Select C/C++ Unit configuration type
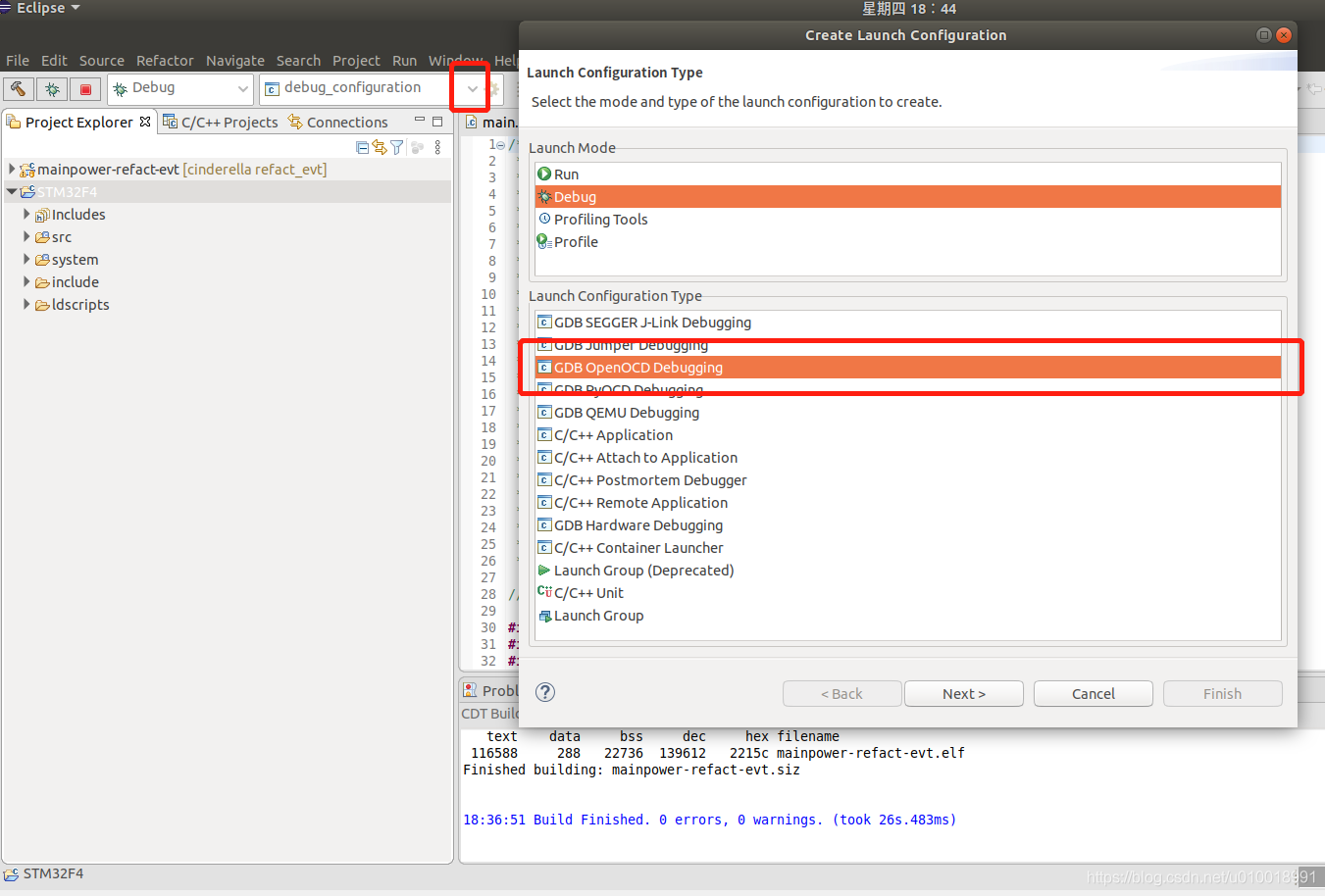Viewport: 1325px width, 896px height. 908,592
